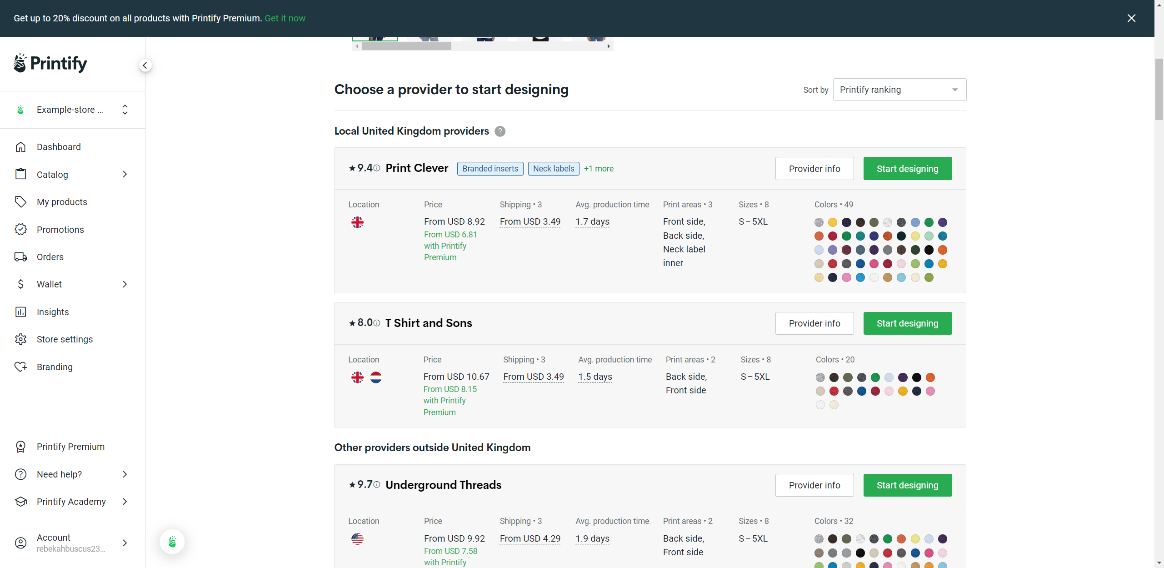Click the Promotions badge icon

click(21, 229)
